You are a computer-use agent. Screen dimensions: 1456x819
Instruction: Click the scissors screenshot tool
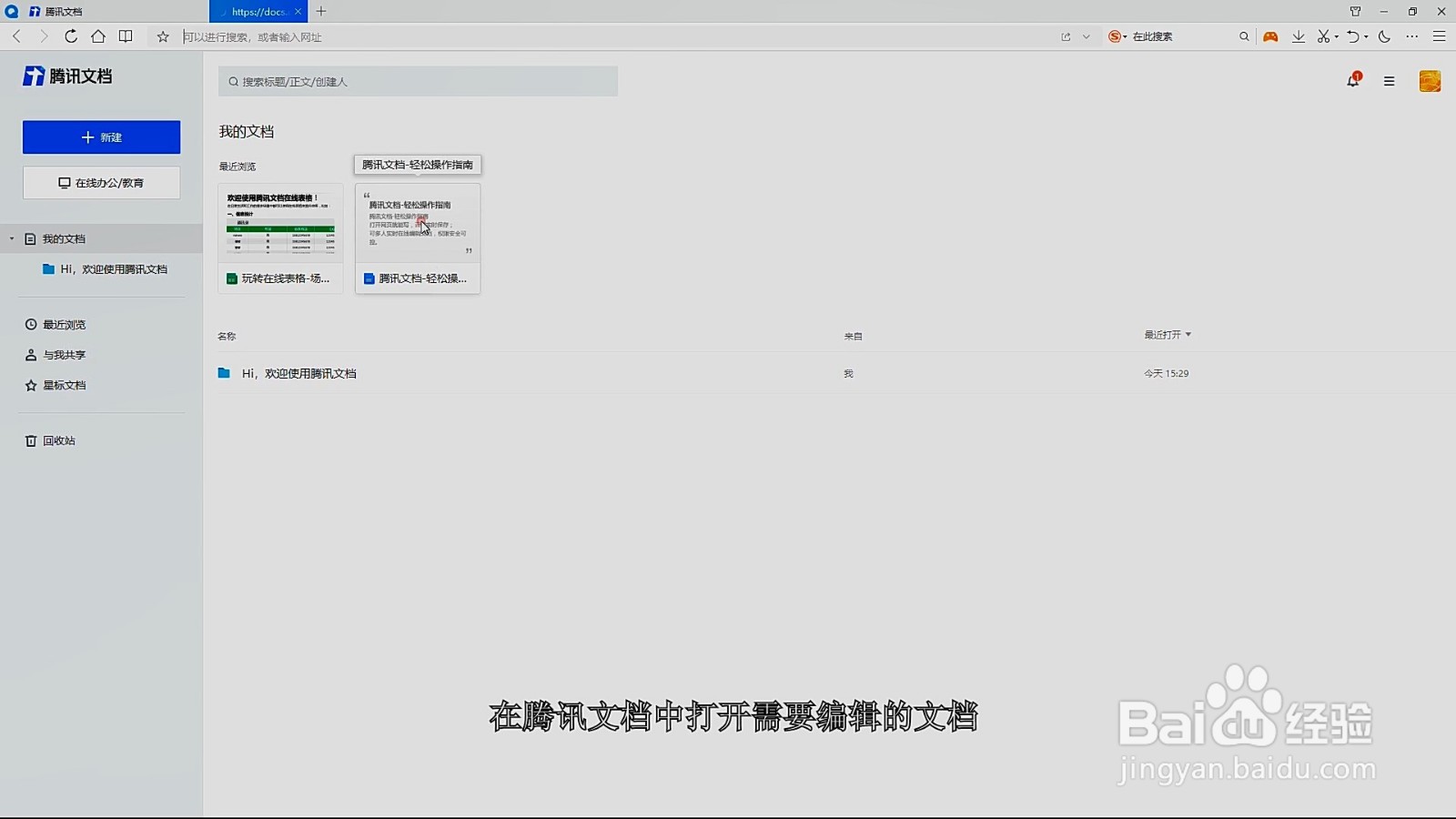pyautogui.click(x=1324, y=36)
